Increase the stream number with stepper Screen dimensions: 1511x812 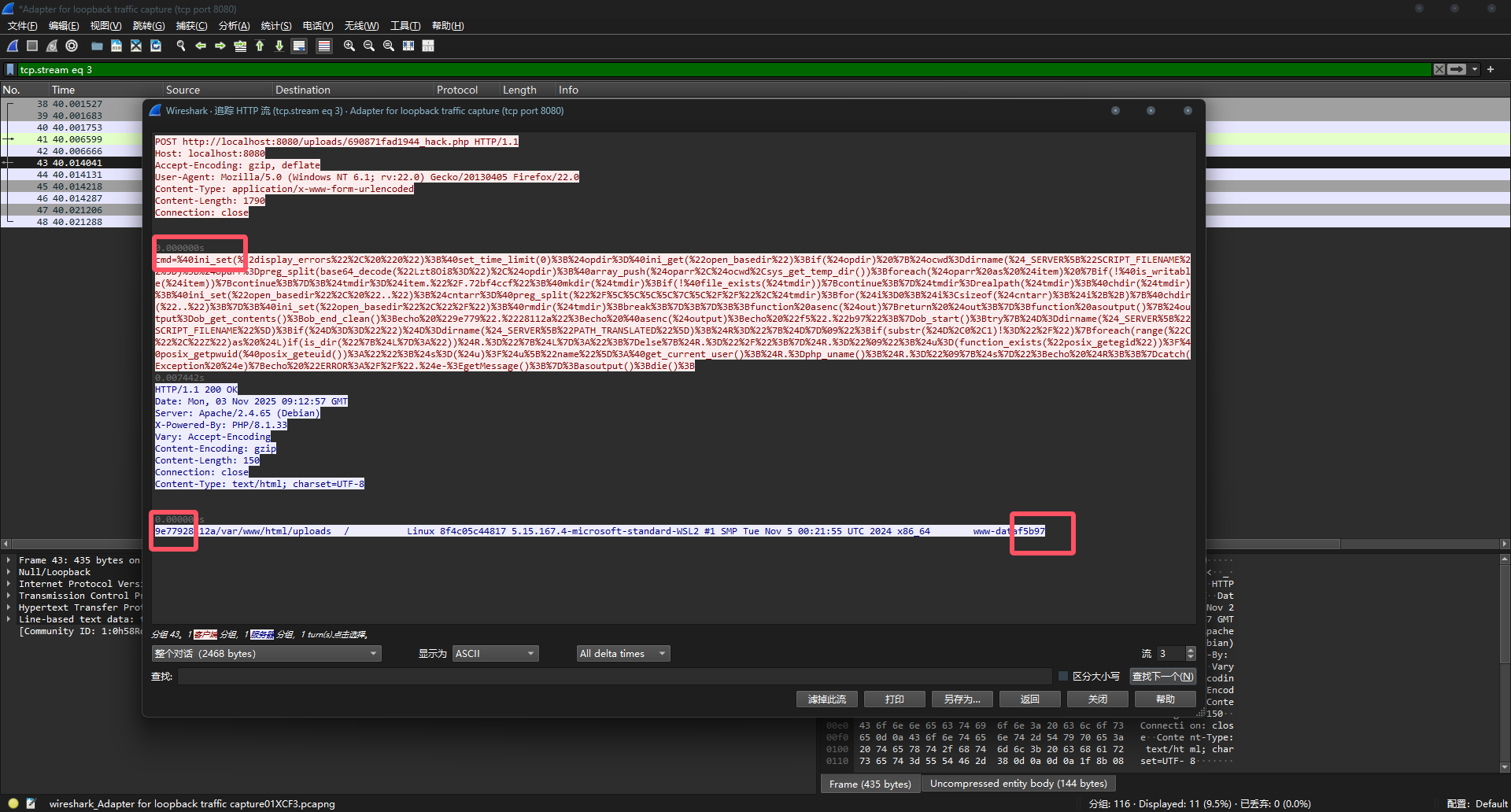pyautogui.click(x=1191, y=650)
